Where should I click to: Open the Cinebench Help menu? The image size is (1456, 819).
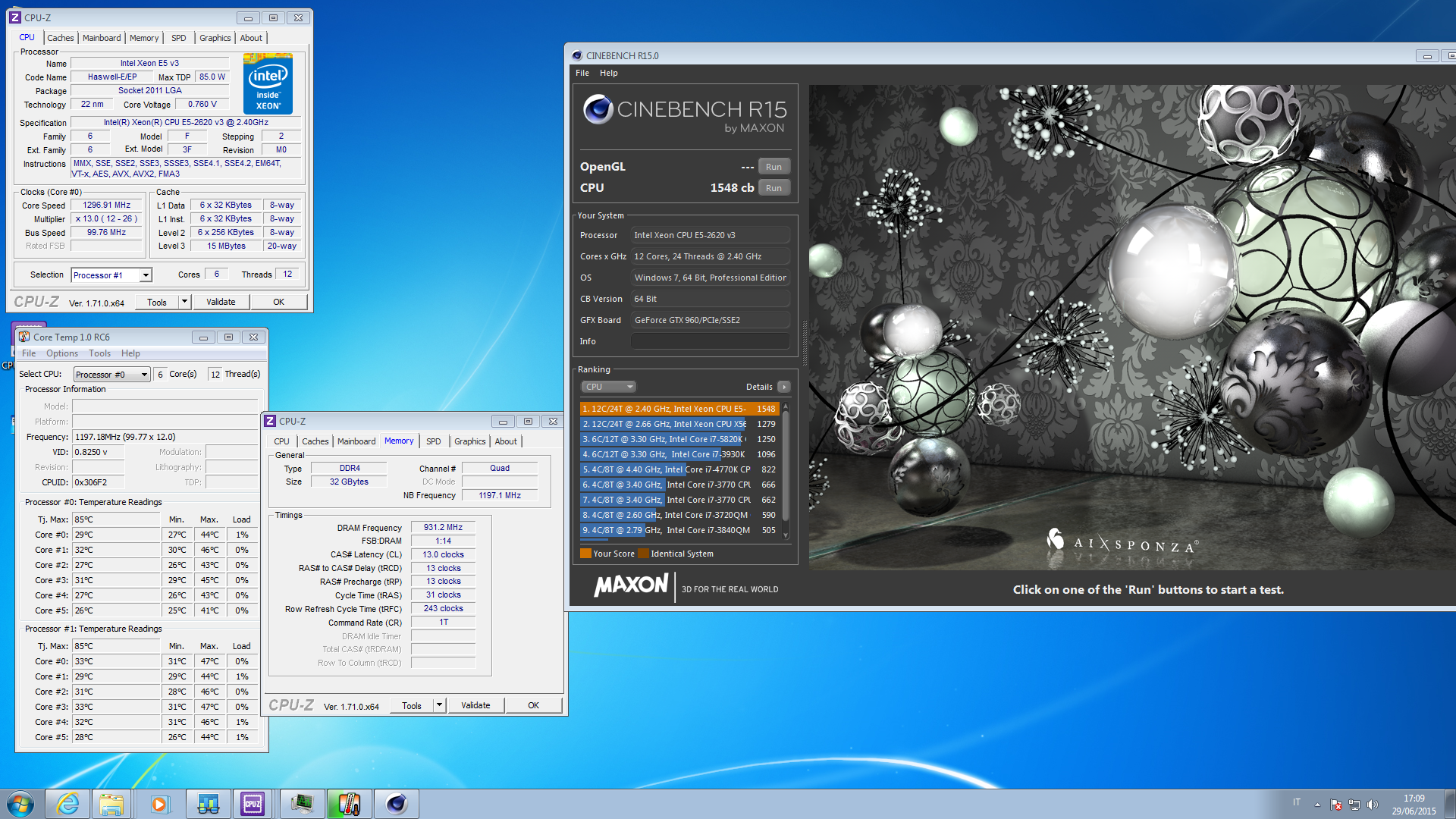(x=609, y=73)
